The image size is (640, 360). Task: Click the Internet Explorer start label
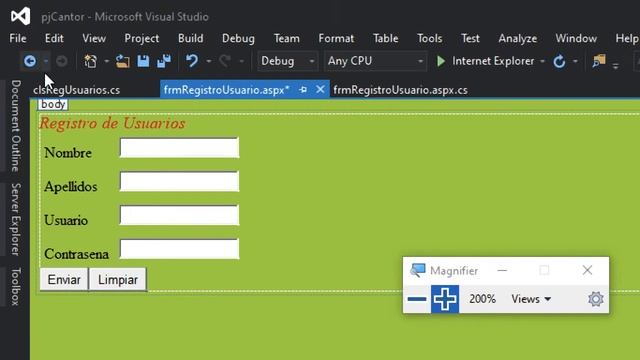(493, 61)
